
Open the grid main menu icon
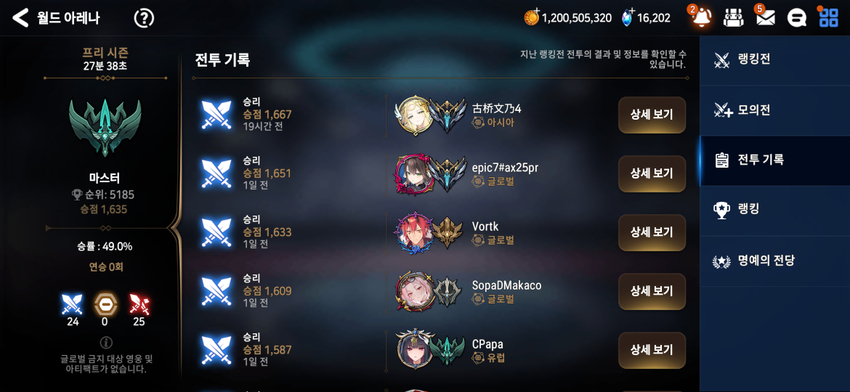tap(828, 18)
